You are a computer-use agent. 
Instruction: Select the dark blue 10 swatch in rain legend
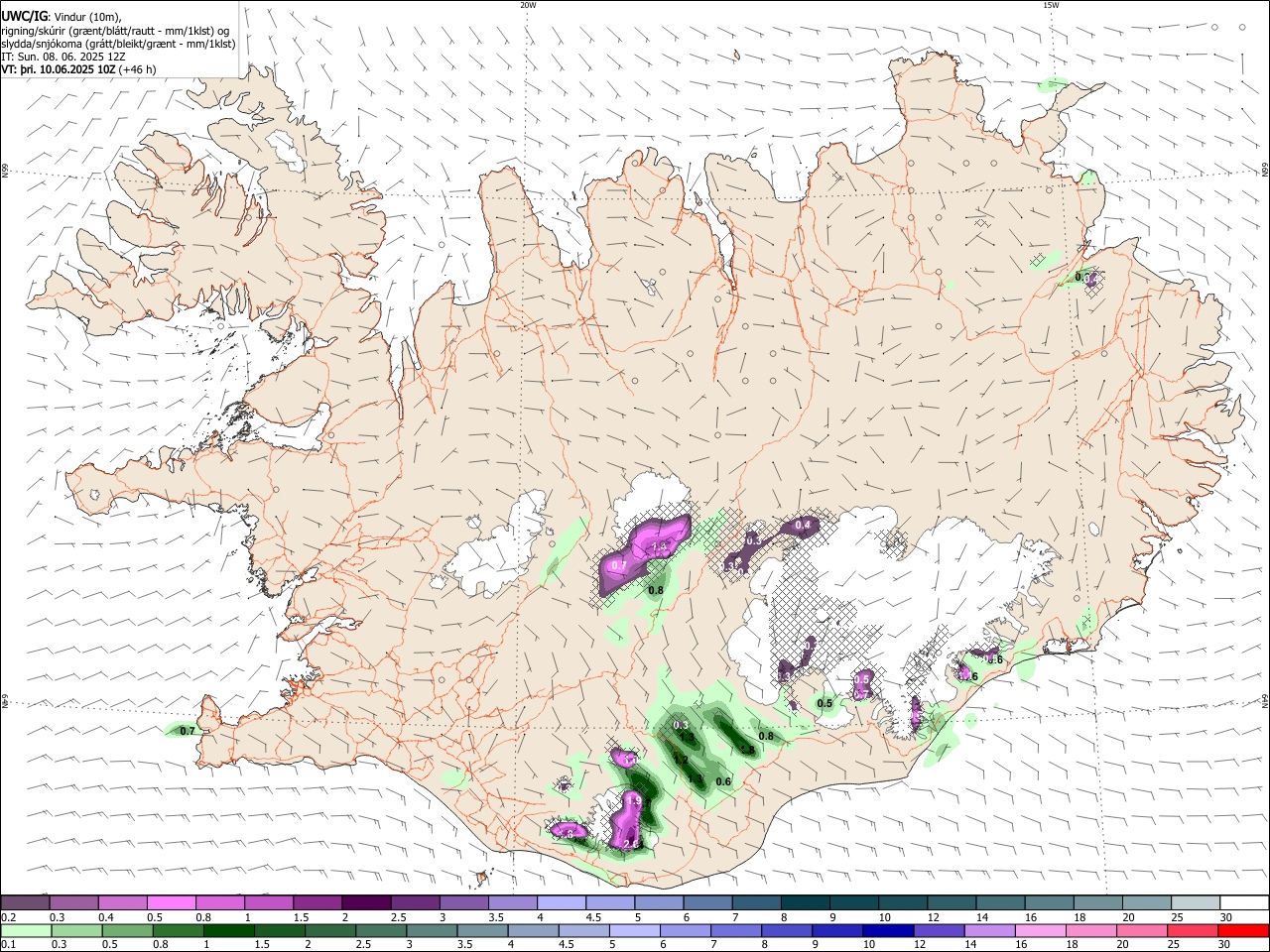pos(888,931)
